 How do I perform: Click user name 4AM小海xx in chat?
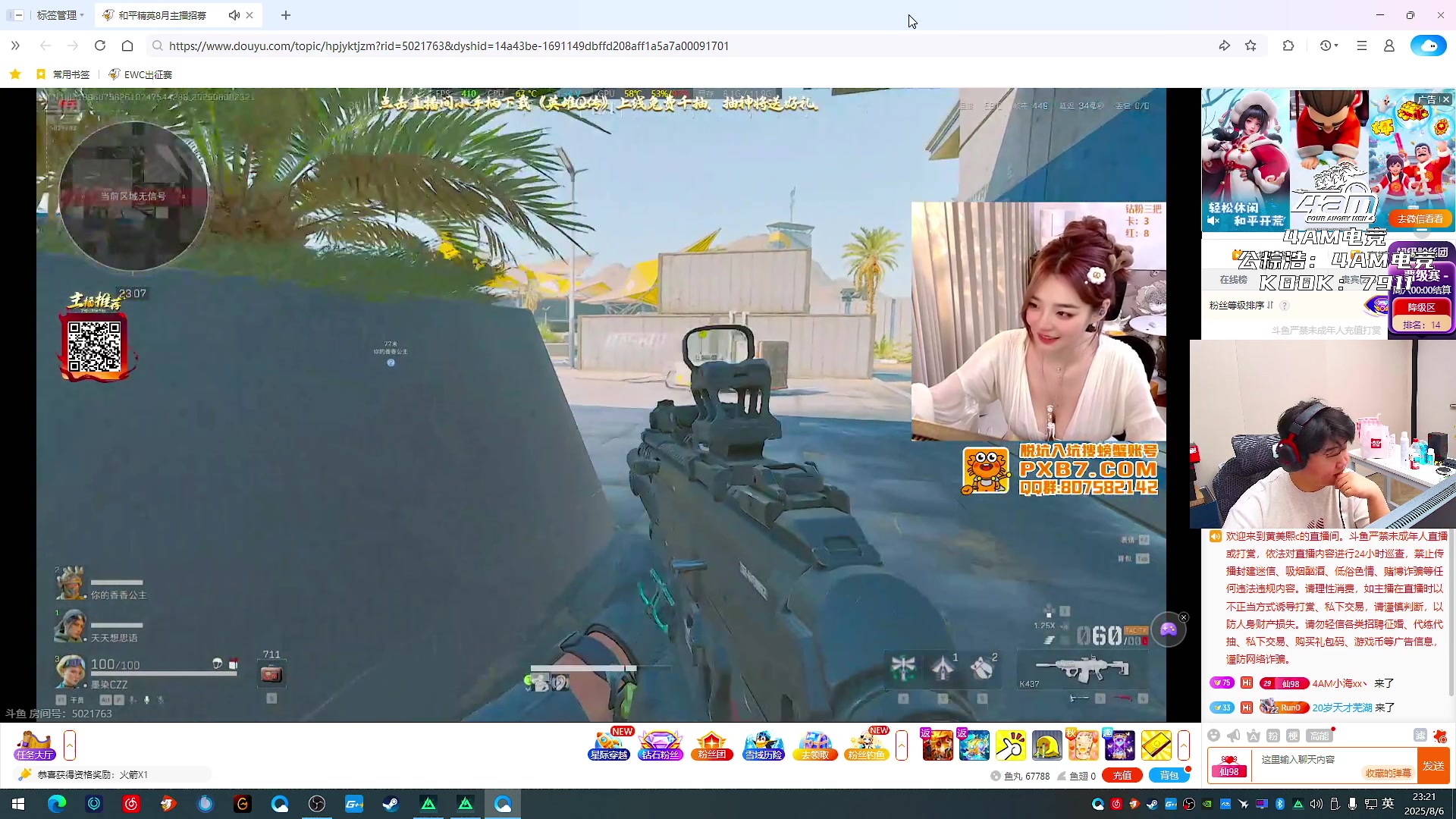tap(1340, 683)
